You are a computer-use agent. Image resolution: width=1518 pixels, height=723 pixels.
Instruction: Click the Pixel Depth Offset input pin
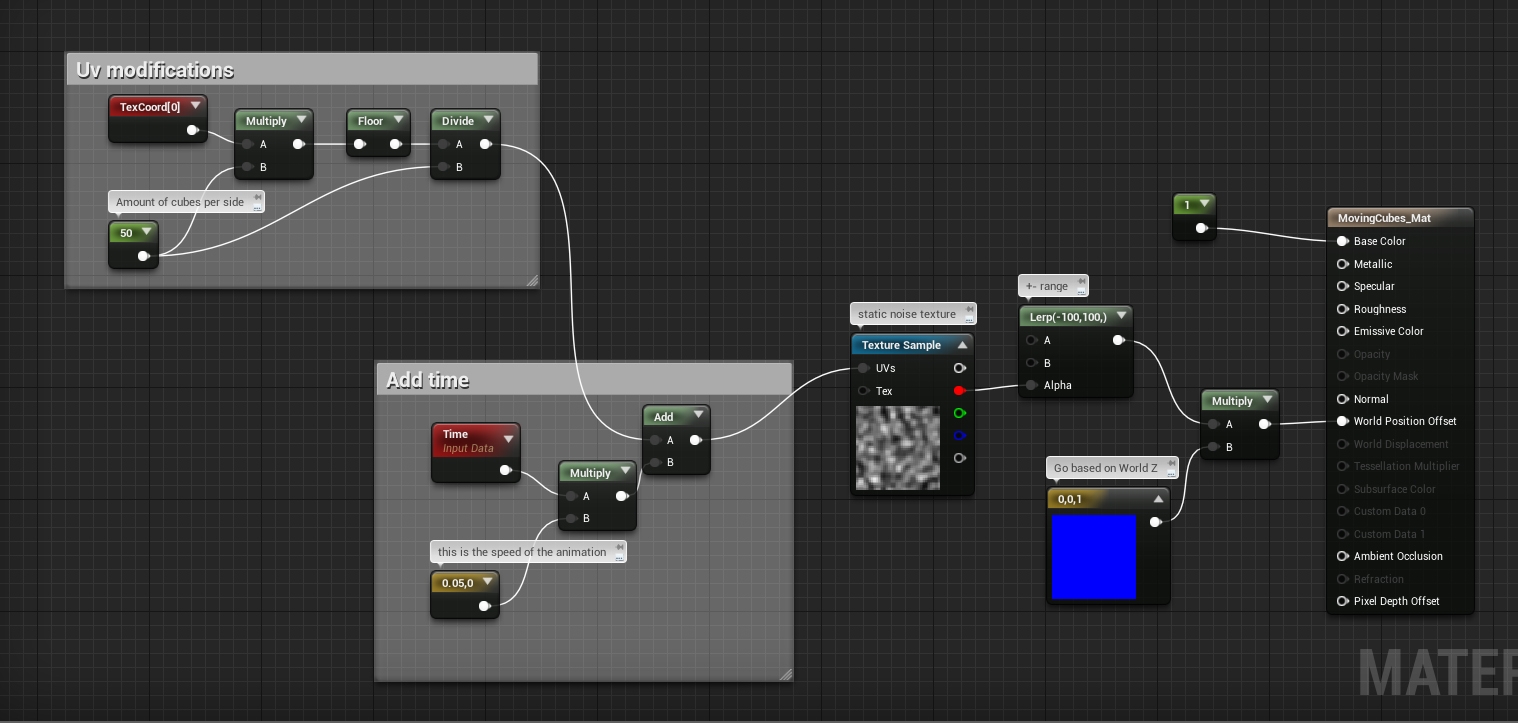1343,601
